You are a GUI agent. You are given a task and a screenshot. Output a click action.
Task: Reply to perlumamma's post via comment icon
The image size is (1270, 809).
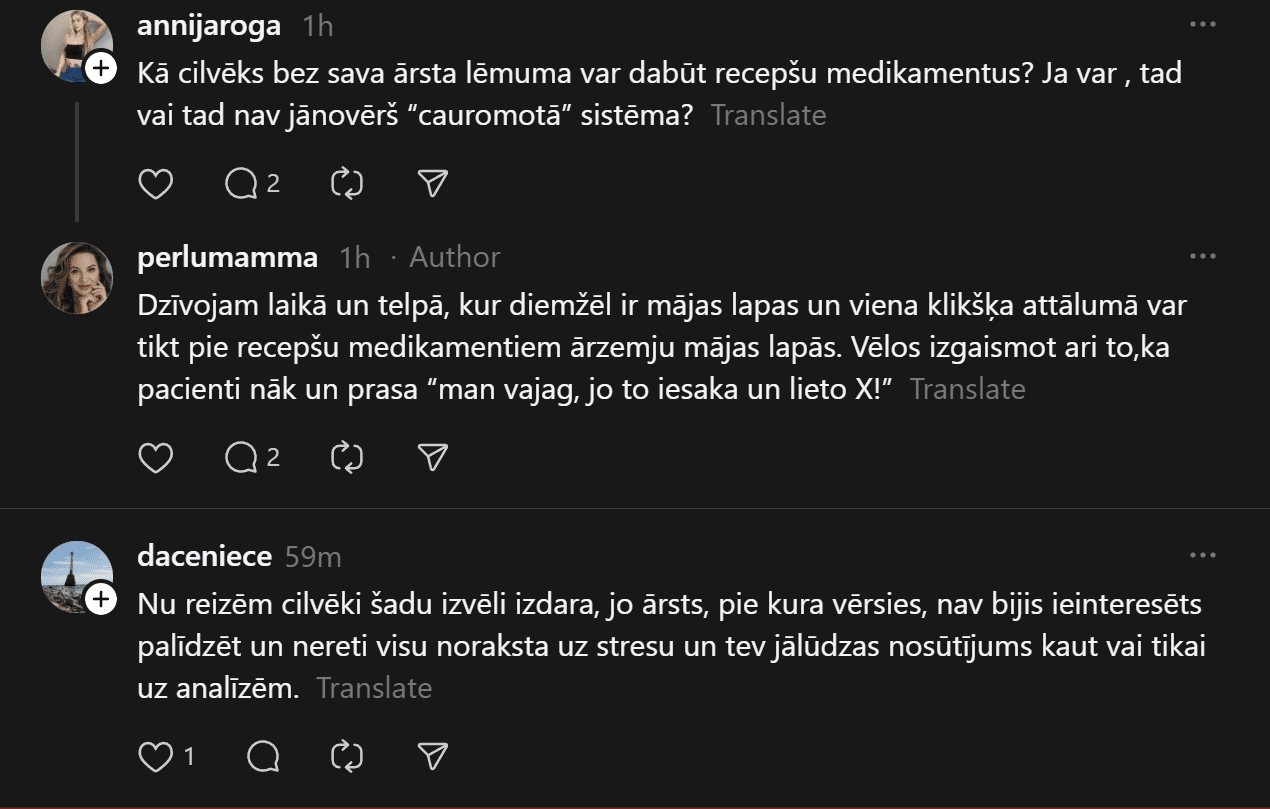pos(242,458)
